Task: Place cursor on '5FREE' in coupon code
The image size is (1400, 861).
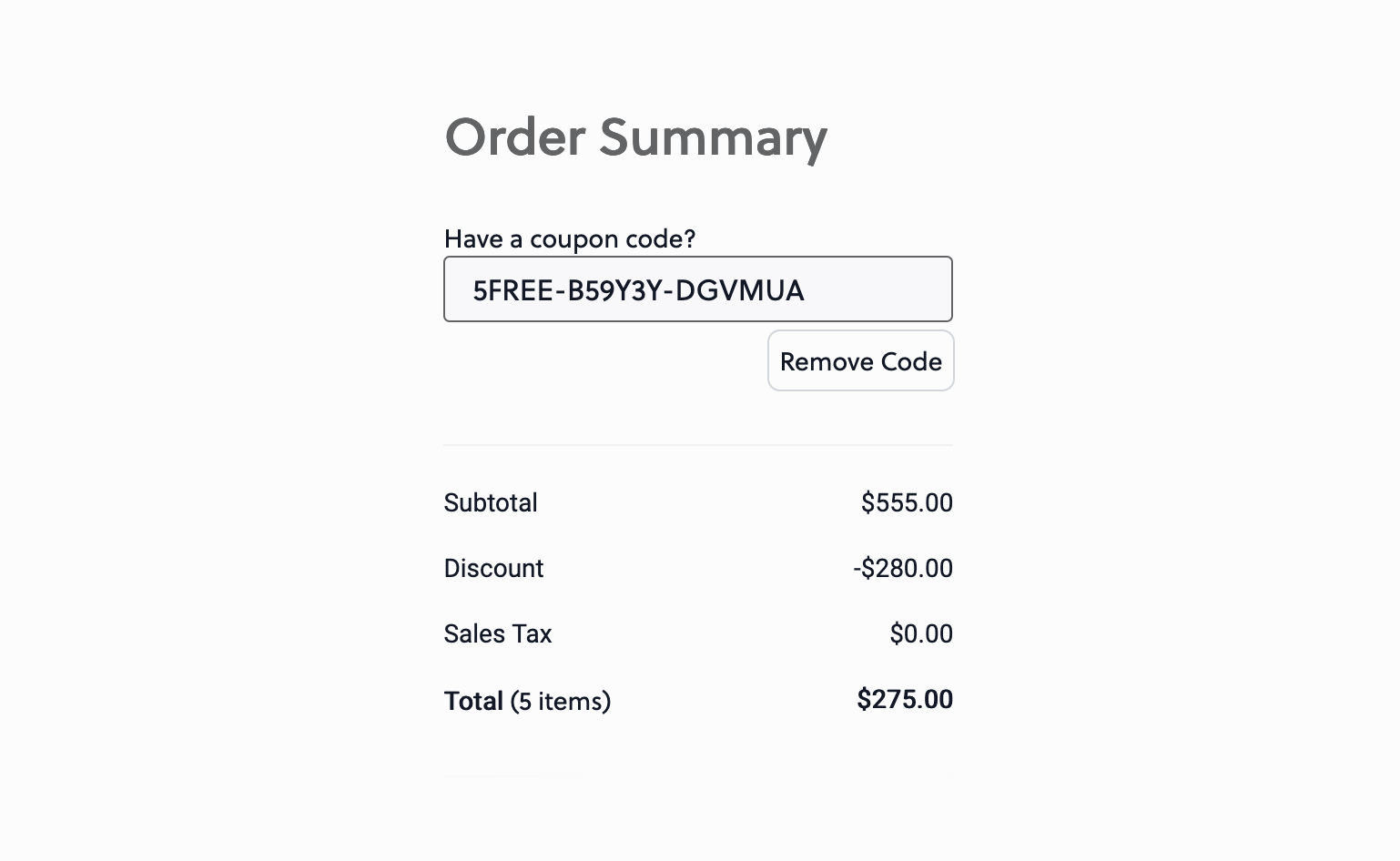Action: coord(513,290)
